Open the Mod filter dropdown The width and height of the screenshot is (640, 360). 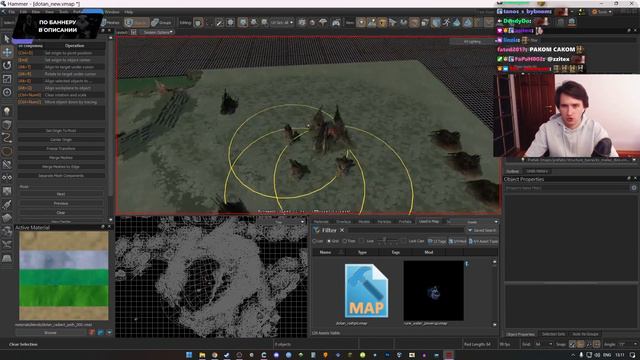tap(457, 241)
